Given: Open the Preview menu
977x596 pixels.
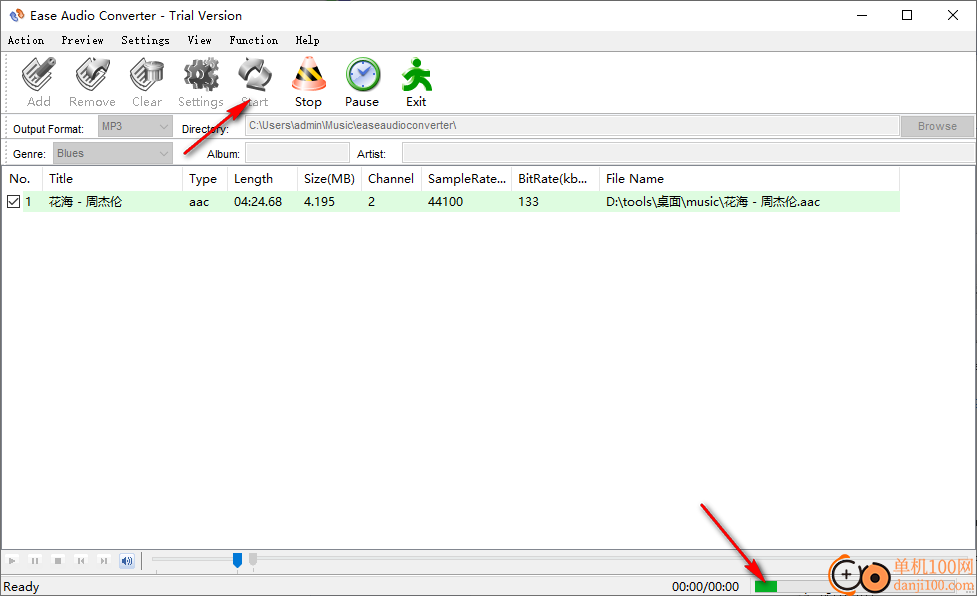Looking at the screenshot, I should (82, 40).
